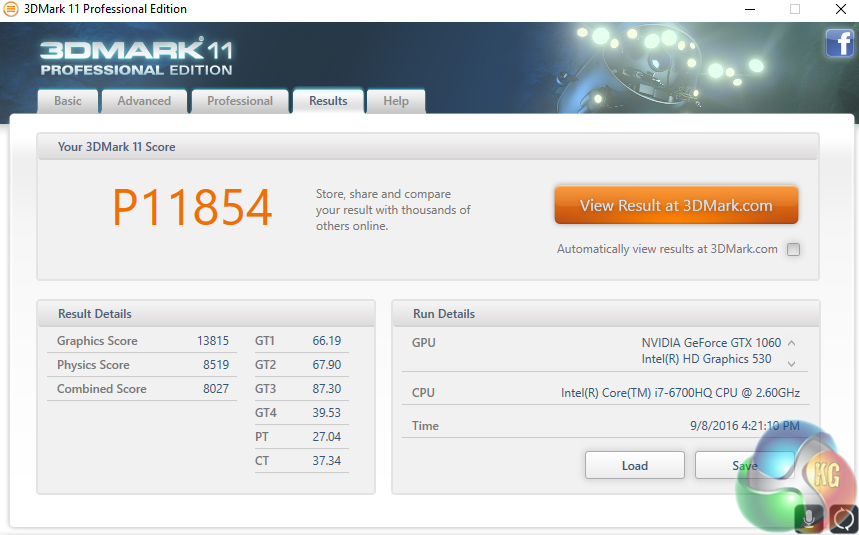Screen dimensions: 859x535
Task: Minimize the 3DMark 11 window
Action: click(750, 9)
